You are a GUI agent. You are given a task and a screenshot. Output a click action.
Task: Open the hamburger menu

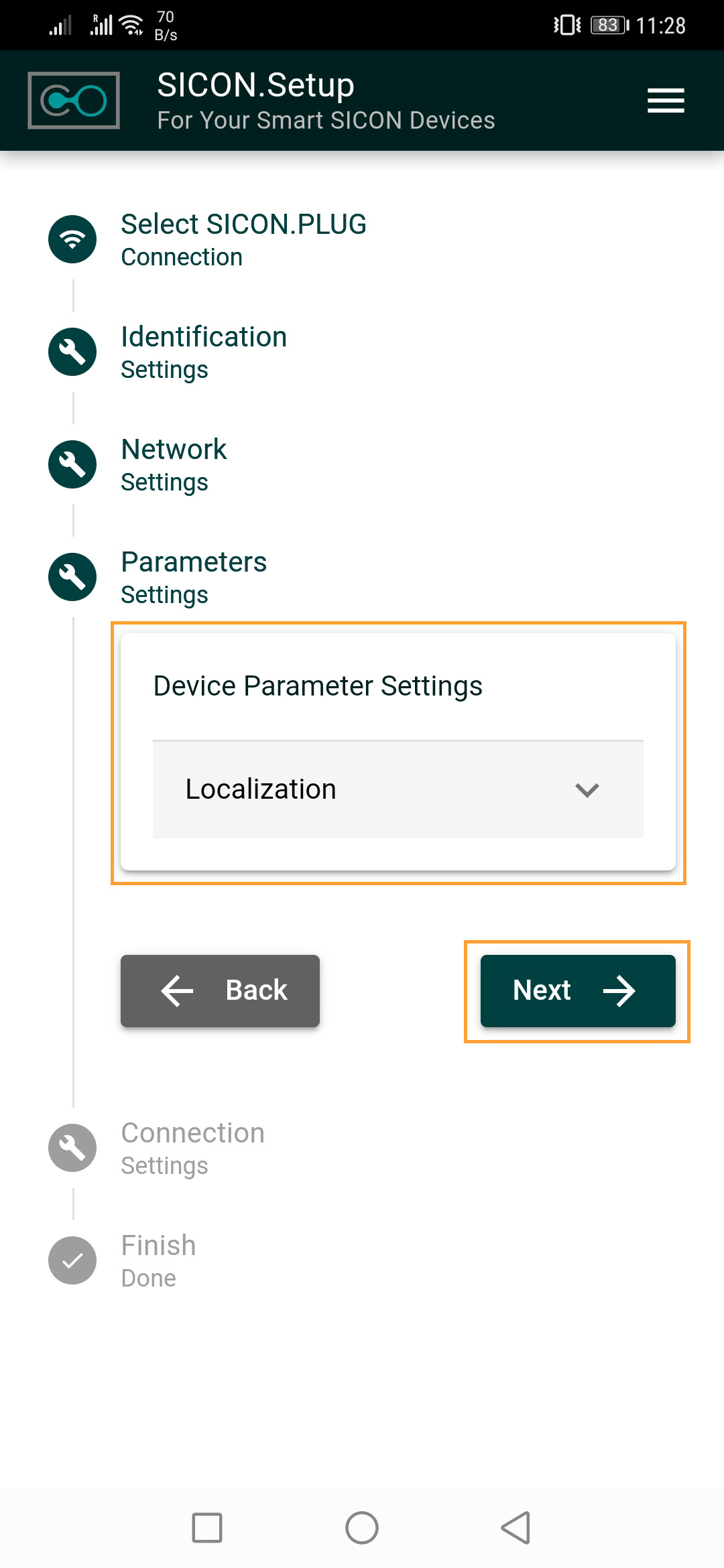click(x=665, y=101)
